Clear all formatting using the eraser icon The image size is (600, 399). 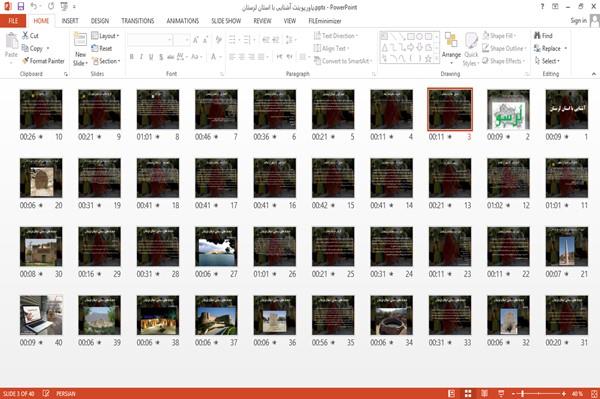[218, 40]
